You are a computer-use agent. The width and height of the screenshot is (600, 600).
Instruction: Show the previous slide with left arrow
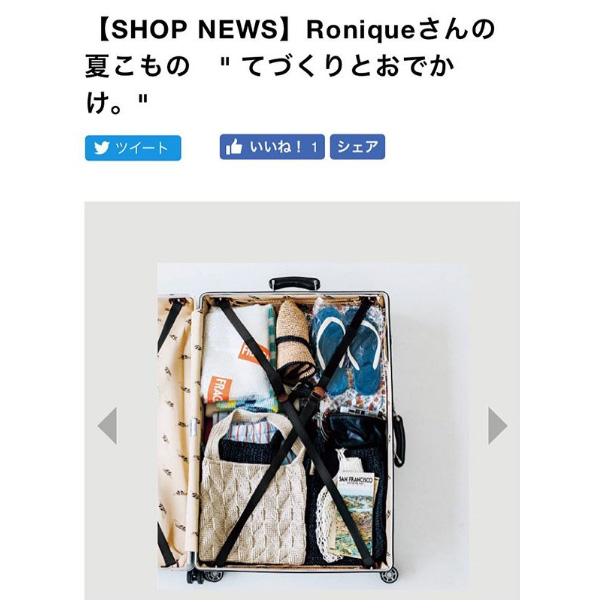tap(108, 426)
